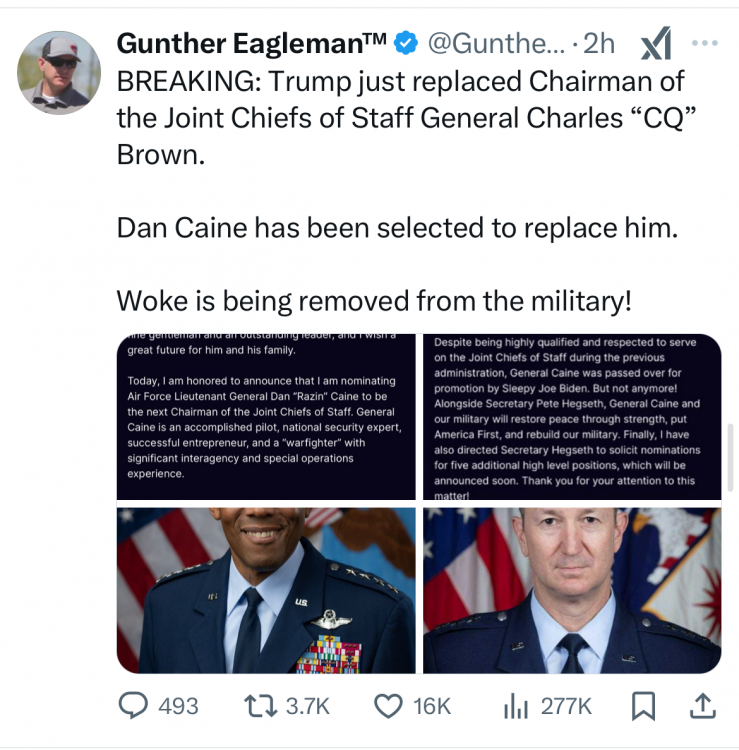Open the General CQ Brown portrait photo
This screenshot has height=750, width=739.
click(266, 590)
